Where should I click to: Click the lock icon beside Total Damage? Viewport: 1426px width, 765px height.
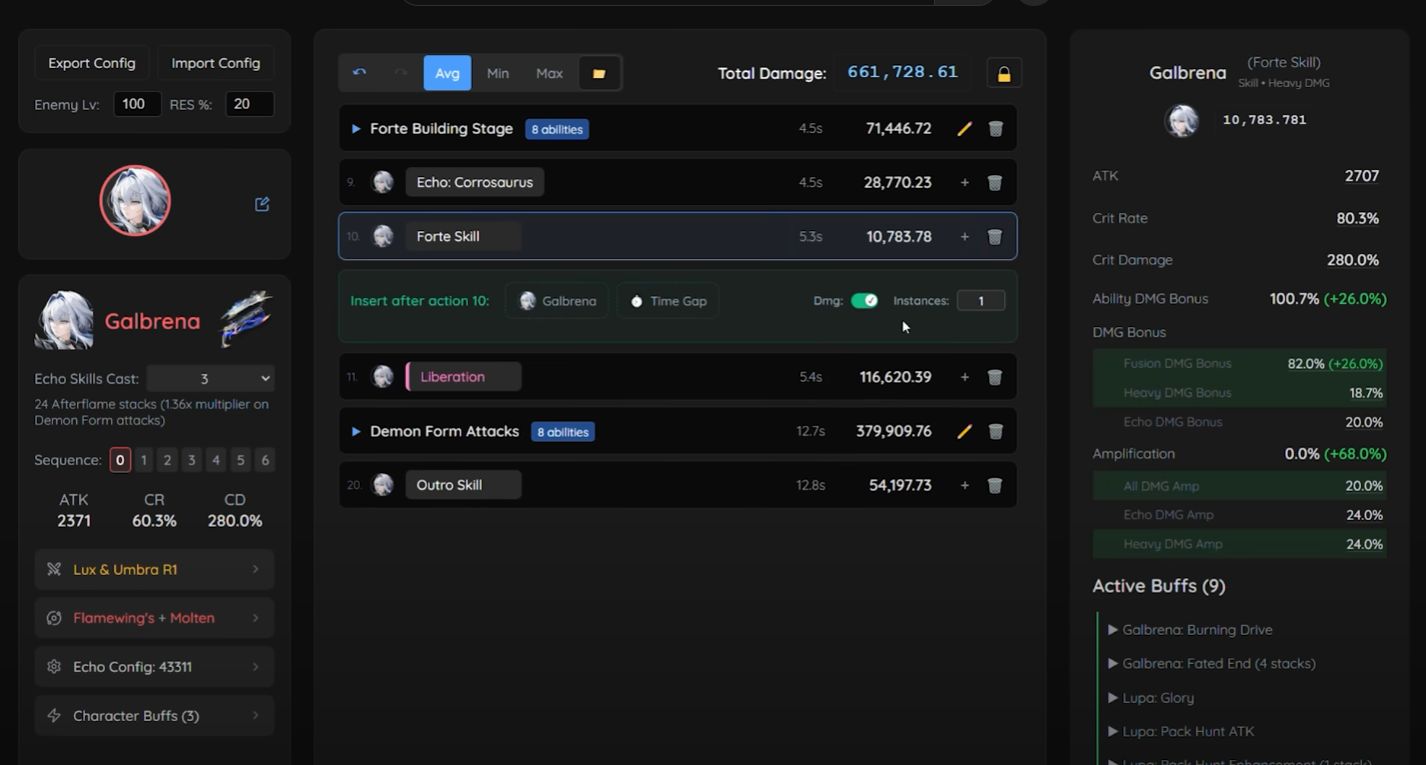1004,74
